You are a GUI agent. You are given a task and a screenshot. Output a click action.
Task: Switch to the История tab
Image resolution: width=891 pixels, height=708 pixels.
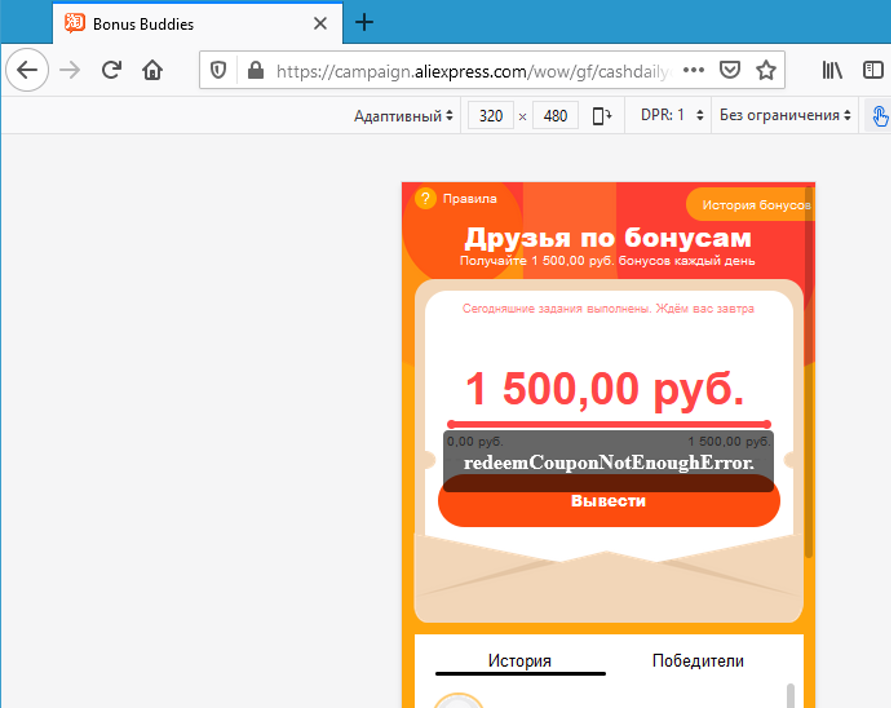click(520, 661)
